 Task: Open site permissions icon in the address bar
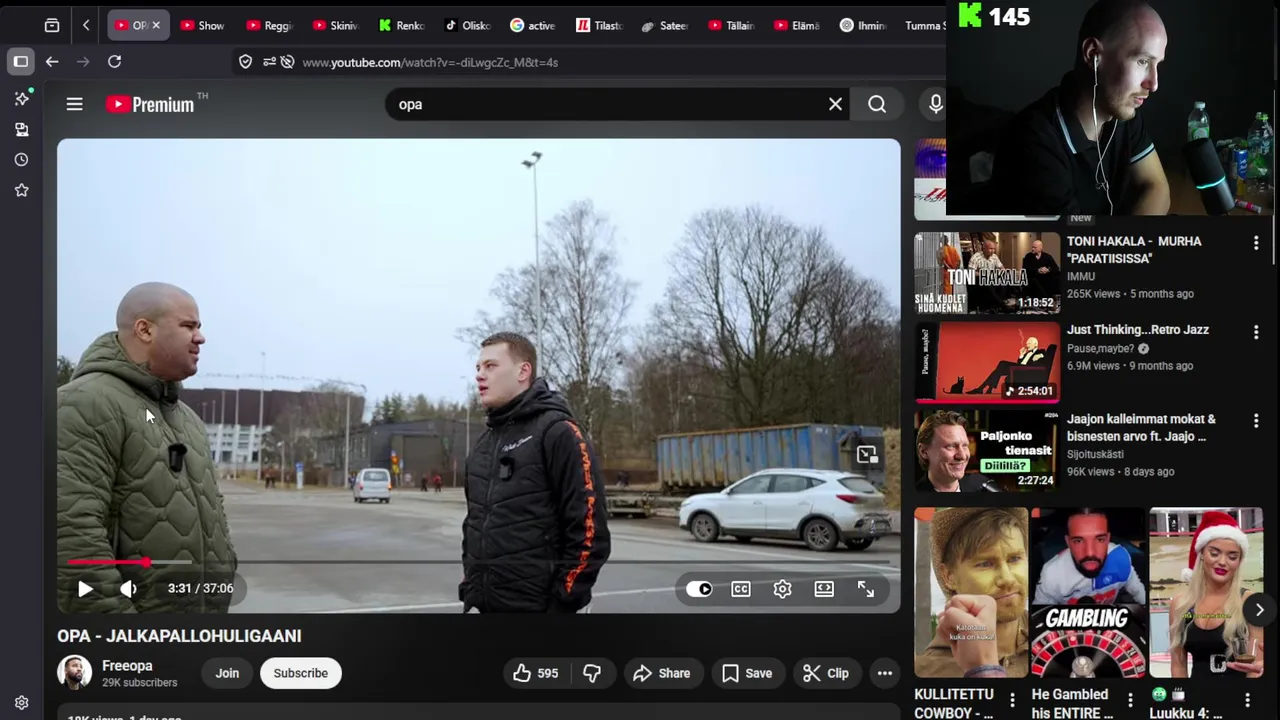pos(269,62)
